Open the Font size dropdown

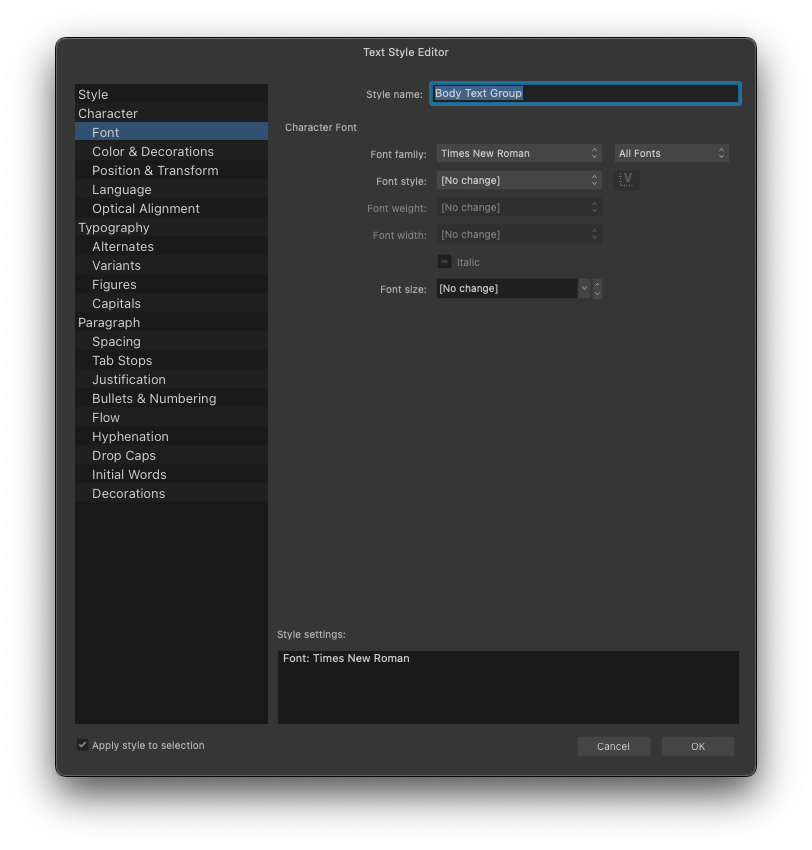[x=583, y=288]
